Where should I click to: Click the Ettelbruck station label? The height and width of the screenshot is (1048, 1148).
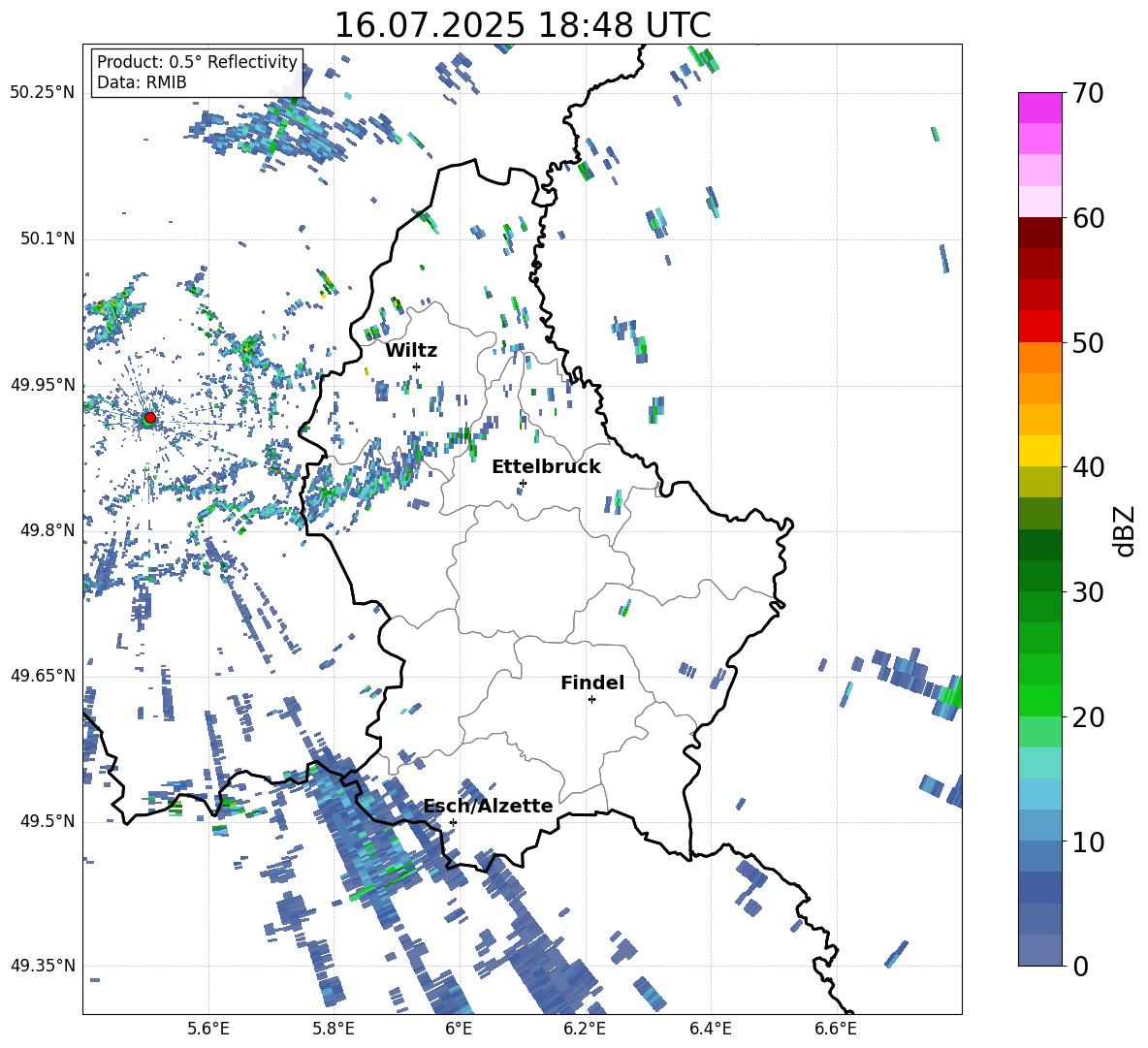coord(546,467)
